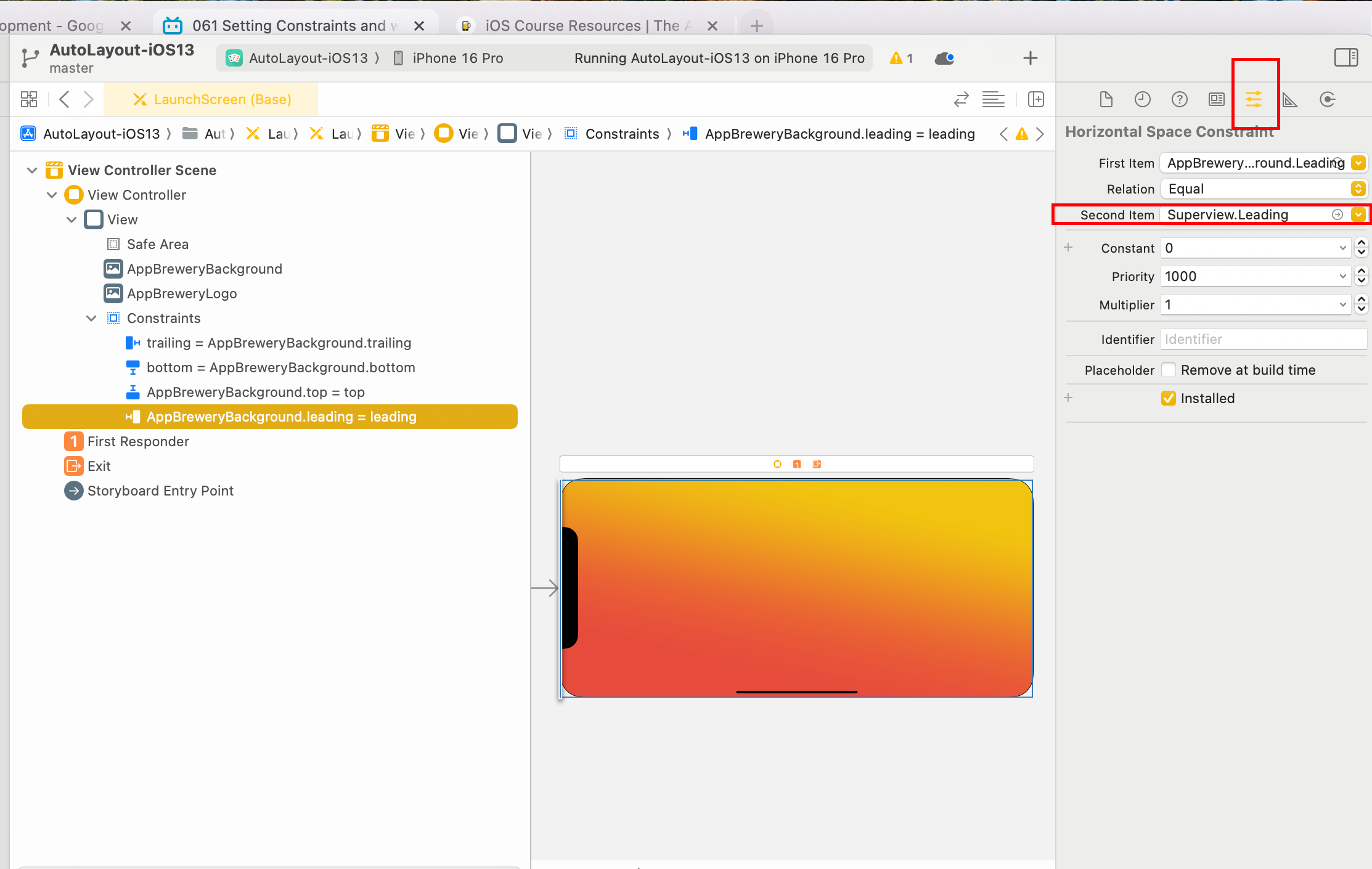Go forward in editor history
Viewport: 1372px width, 869px height.
(88, 99)
